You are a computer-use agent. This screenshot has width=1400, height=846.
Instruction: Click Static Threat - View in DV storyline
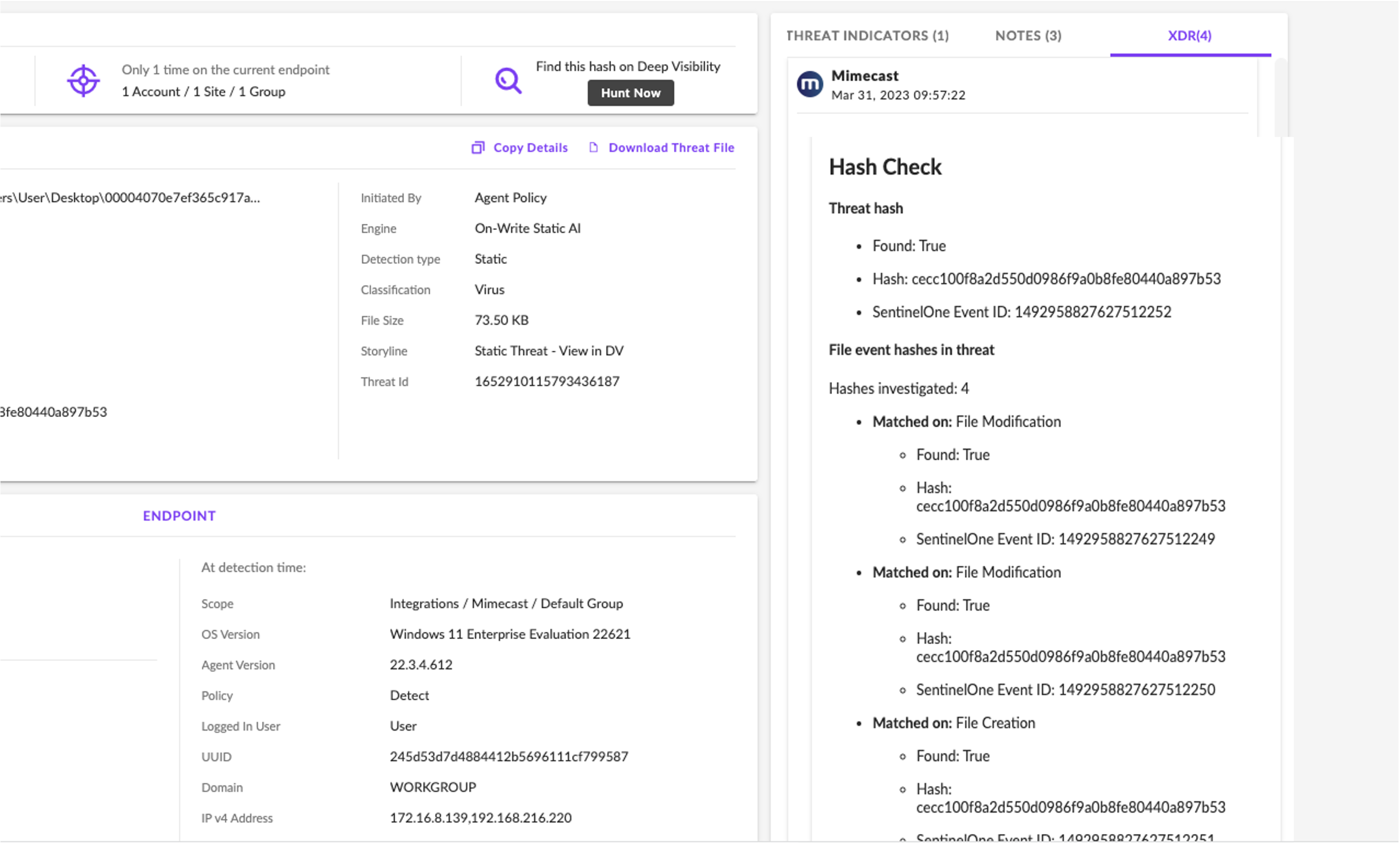(x=549, y=351)
